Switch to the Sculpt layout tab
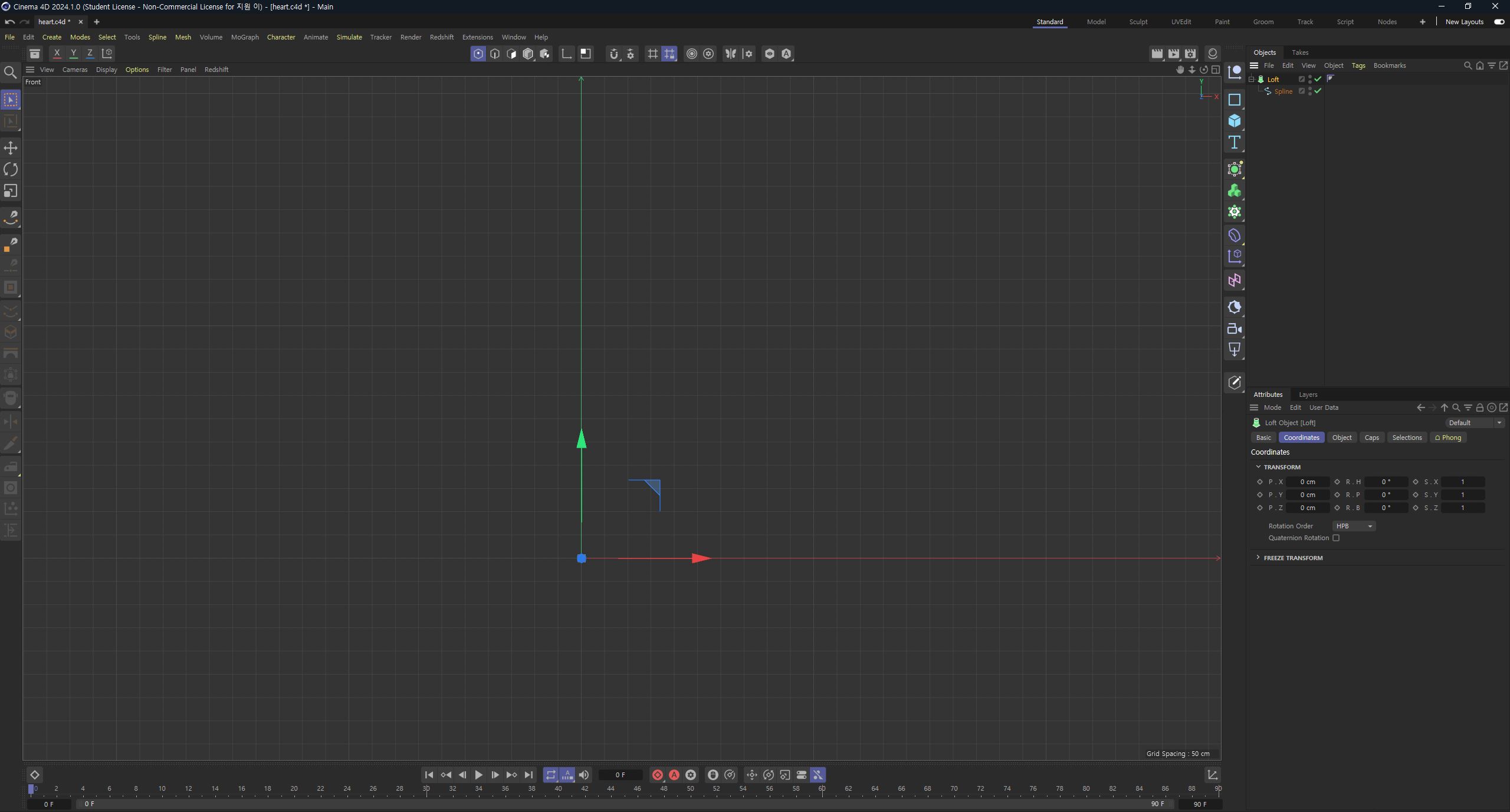Viewport: 1510px width, 812px height. tap(1138, 22)
